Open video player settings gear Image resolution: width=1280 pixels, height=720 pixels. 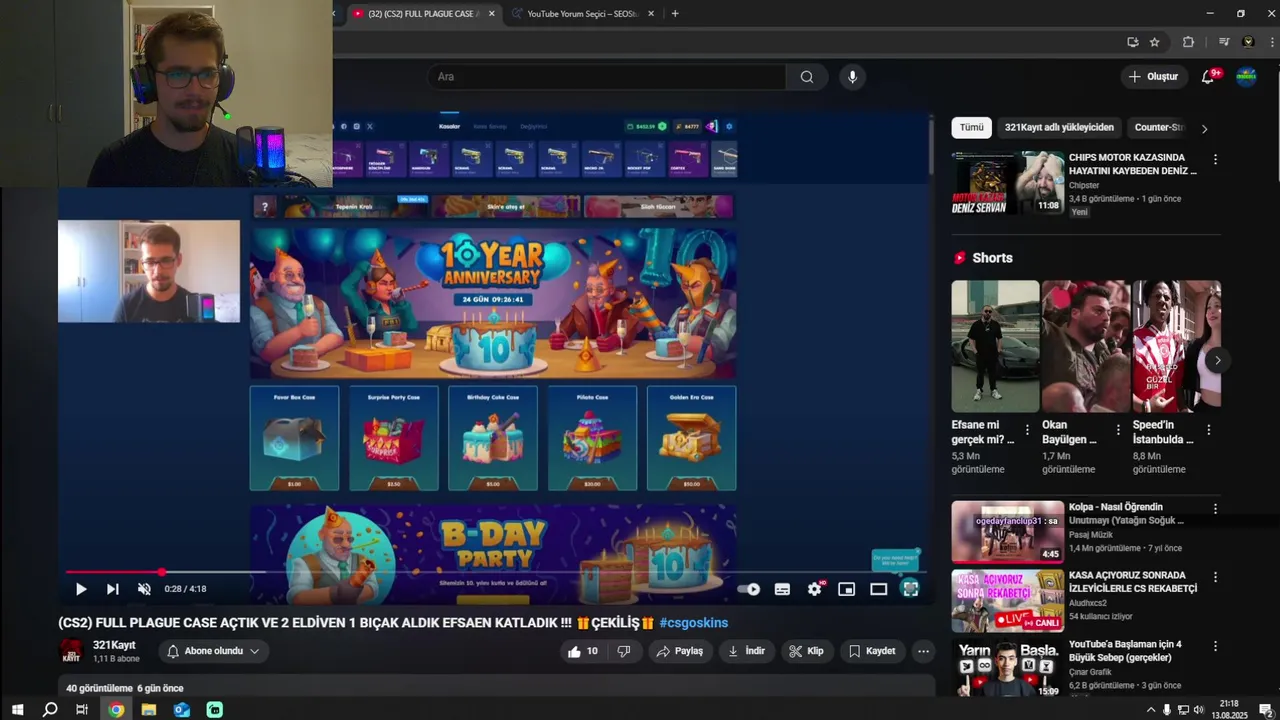814,589
